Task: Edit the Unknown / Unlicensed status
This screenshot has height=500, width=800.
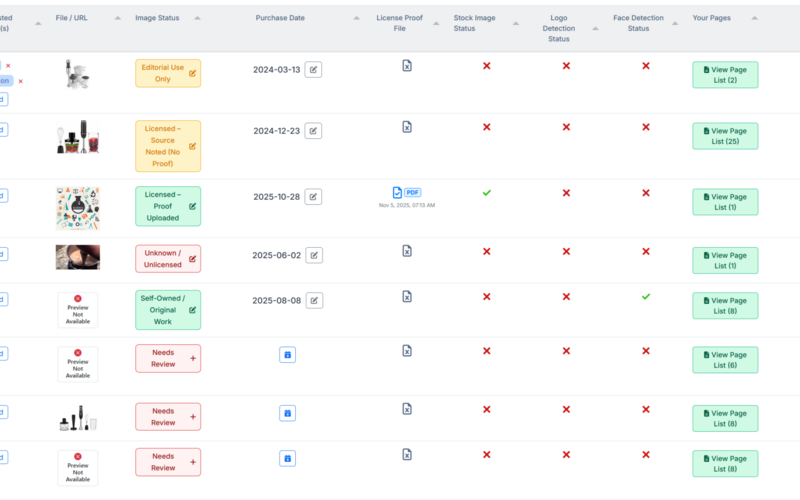Action: tap(192, 259)
